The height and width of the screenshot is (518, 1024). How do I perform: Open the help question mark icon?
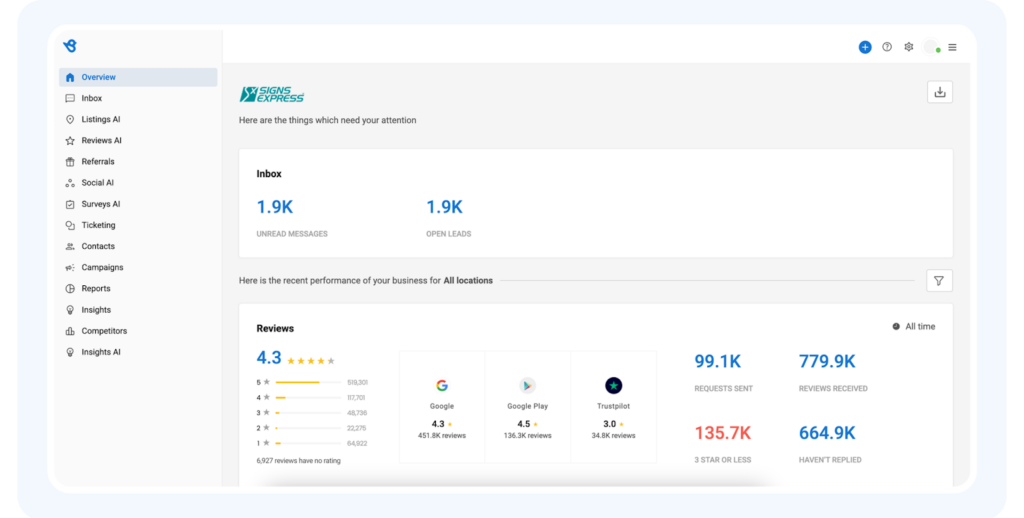click(x=887, y=47)
